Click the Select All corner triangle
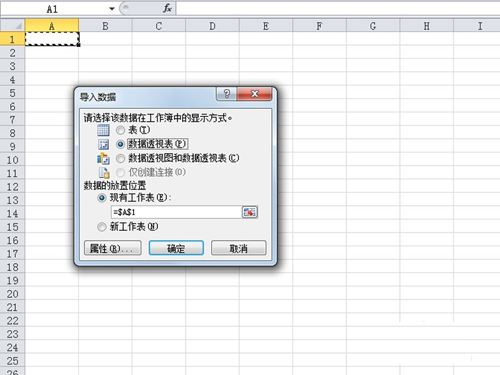This screenshot has width=500, height=375. 13,25
